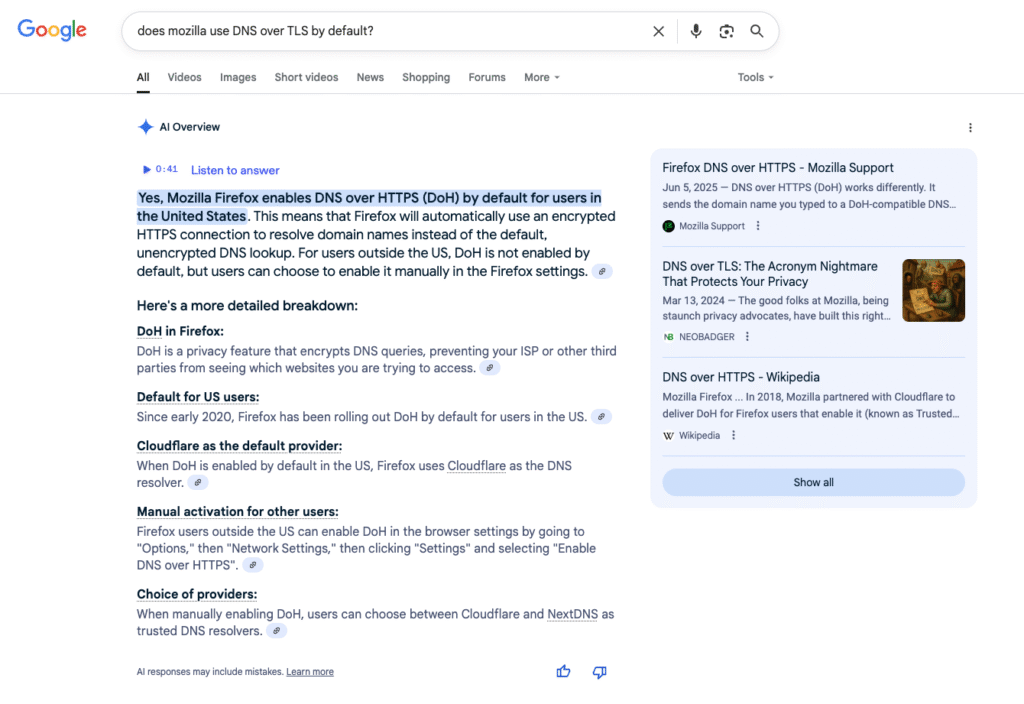The image size is (1024, 704).
Task: Click the Google logo
Action: (52, 30)
